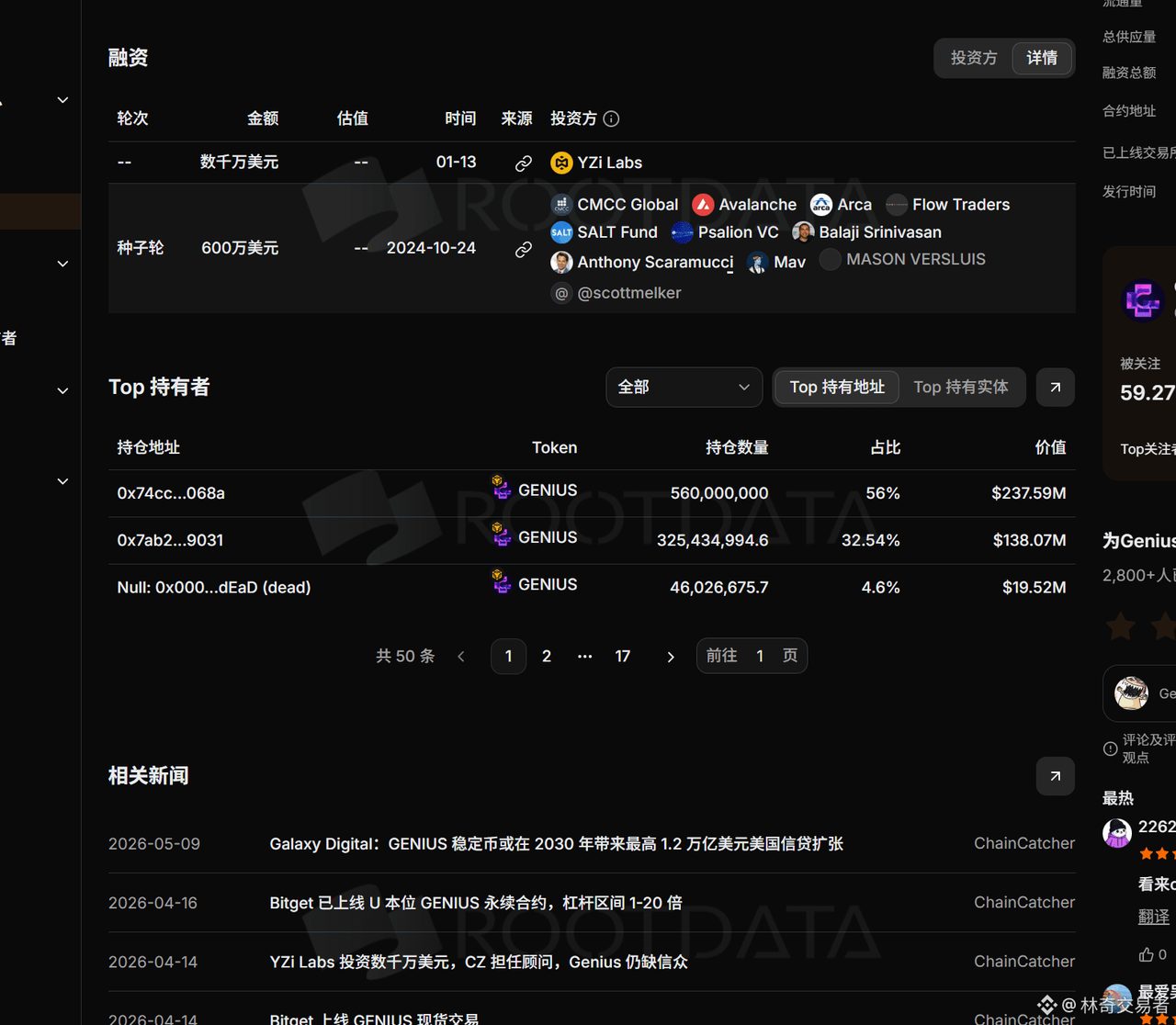The height and width of the screenshot is (1025, 1176).
Task: Click Psalion VC investor logo
Action: tap(682, 232)
